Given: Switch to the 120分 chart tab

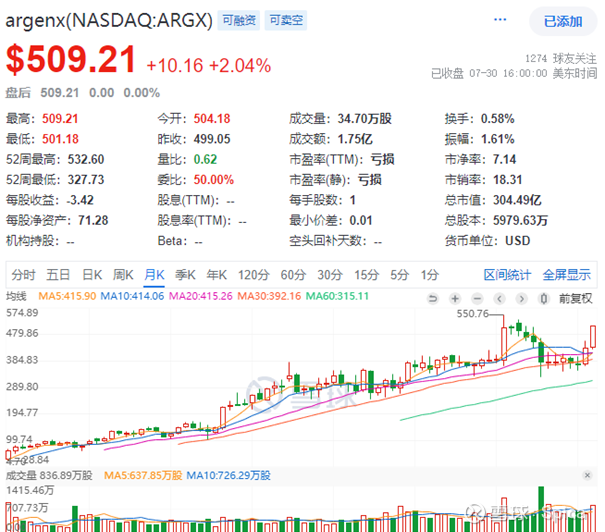Looking at the screenshot, I should point(253,275).
